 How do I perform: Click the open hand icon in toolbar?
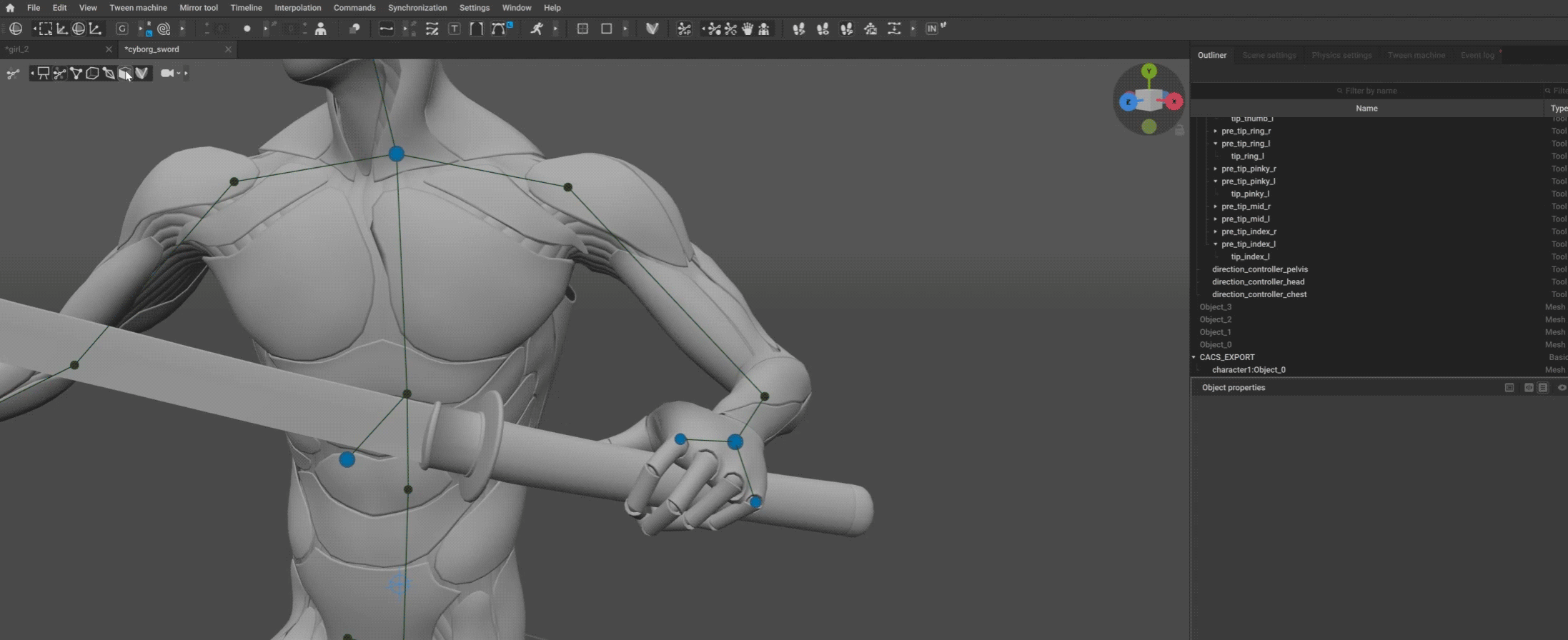click(748, 29)
